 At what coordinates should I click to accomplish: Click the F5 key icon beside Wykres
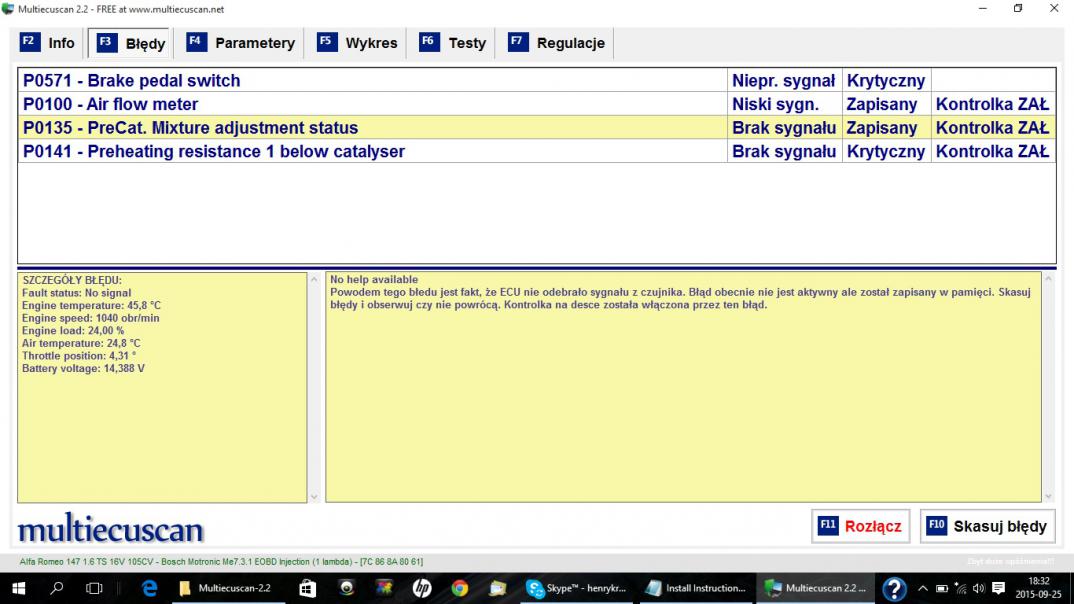(x=327, y=42)
